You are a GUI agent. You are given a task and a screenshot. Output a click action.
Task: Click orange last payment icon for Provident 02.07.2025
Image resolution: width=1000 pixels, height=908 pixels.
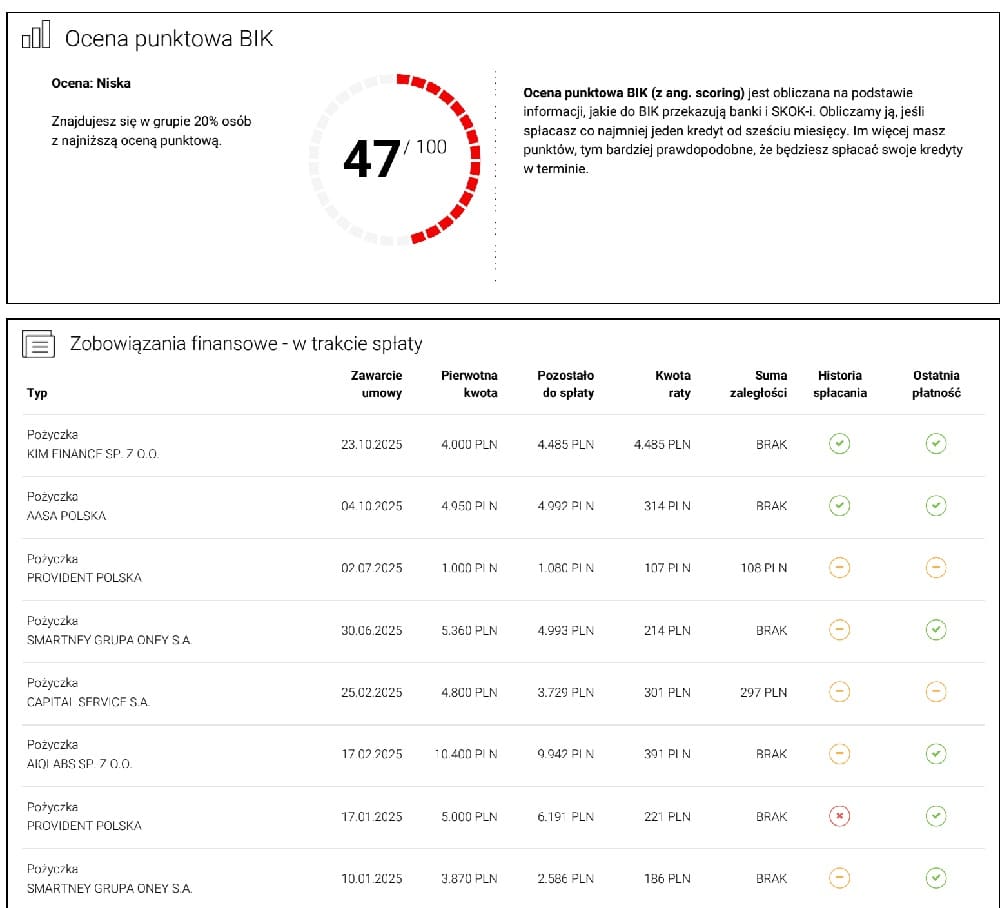click(935, 568)
